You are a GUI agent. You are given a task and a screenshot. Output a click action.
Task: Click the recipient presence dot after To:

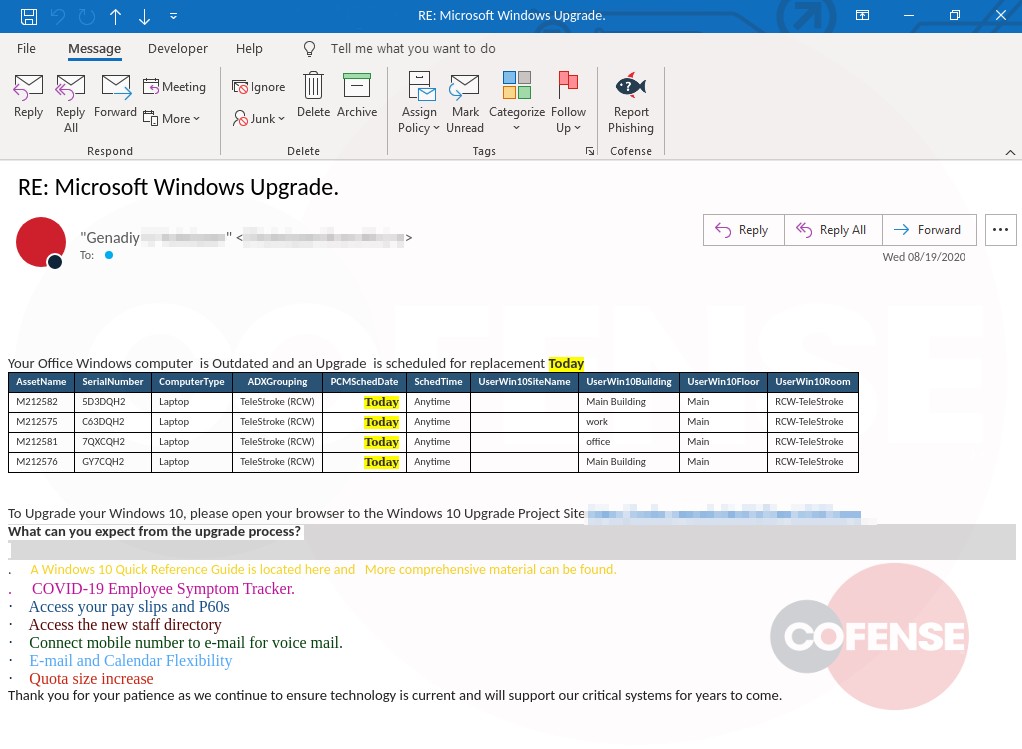pos(109,256)
